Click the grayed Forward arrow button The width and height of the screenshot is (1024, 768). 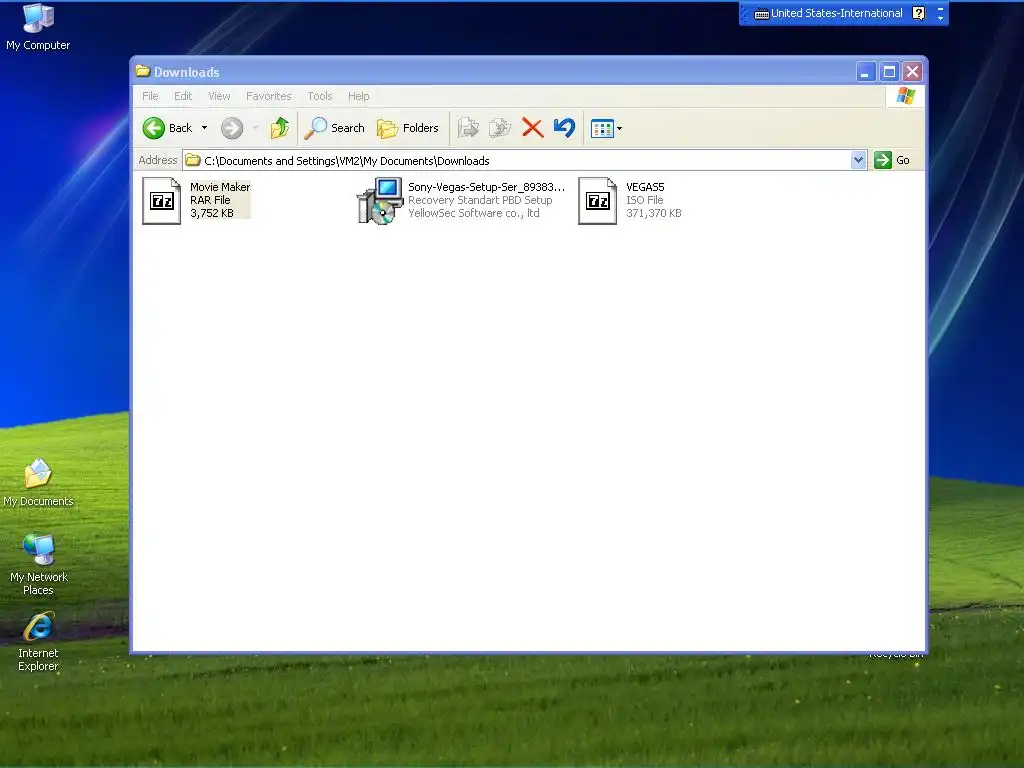tap(232, 128)
